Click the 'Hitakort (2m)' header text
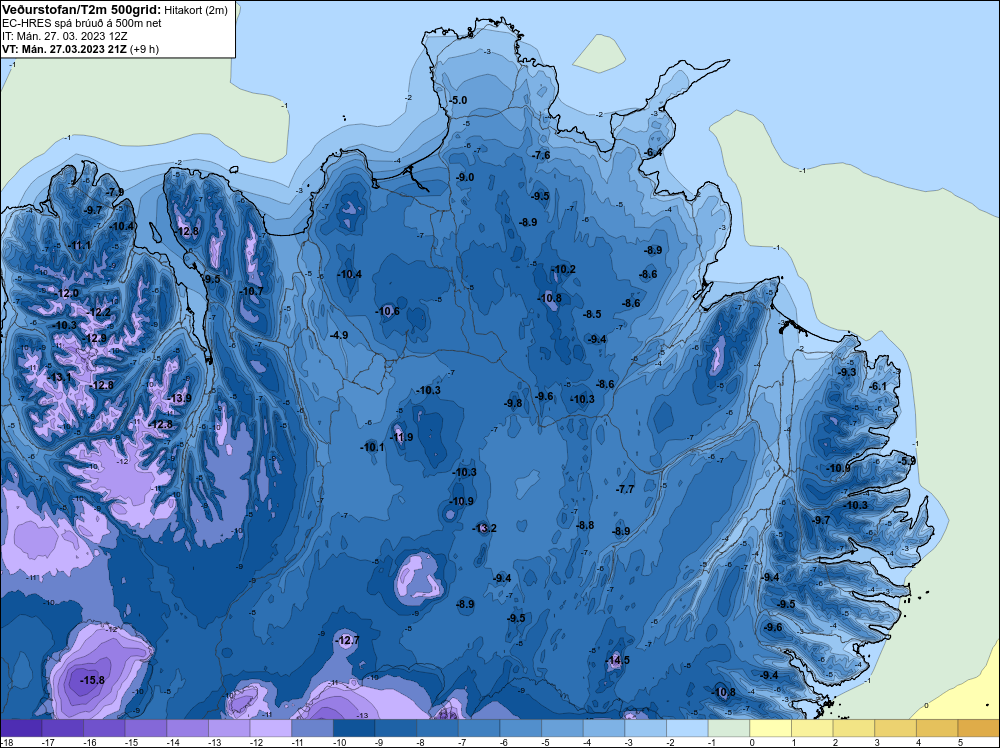The image size is (1000, 748). pyautogui.click(x=196, y=10)
